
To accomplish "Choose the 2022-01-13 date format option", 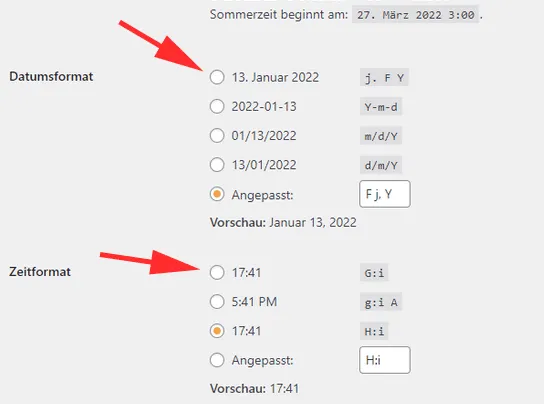I will pyautogui.click(x=217, y=106).
